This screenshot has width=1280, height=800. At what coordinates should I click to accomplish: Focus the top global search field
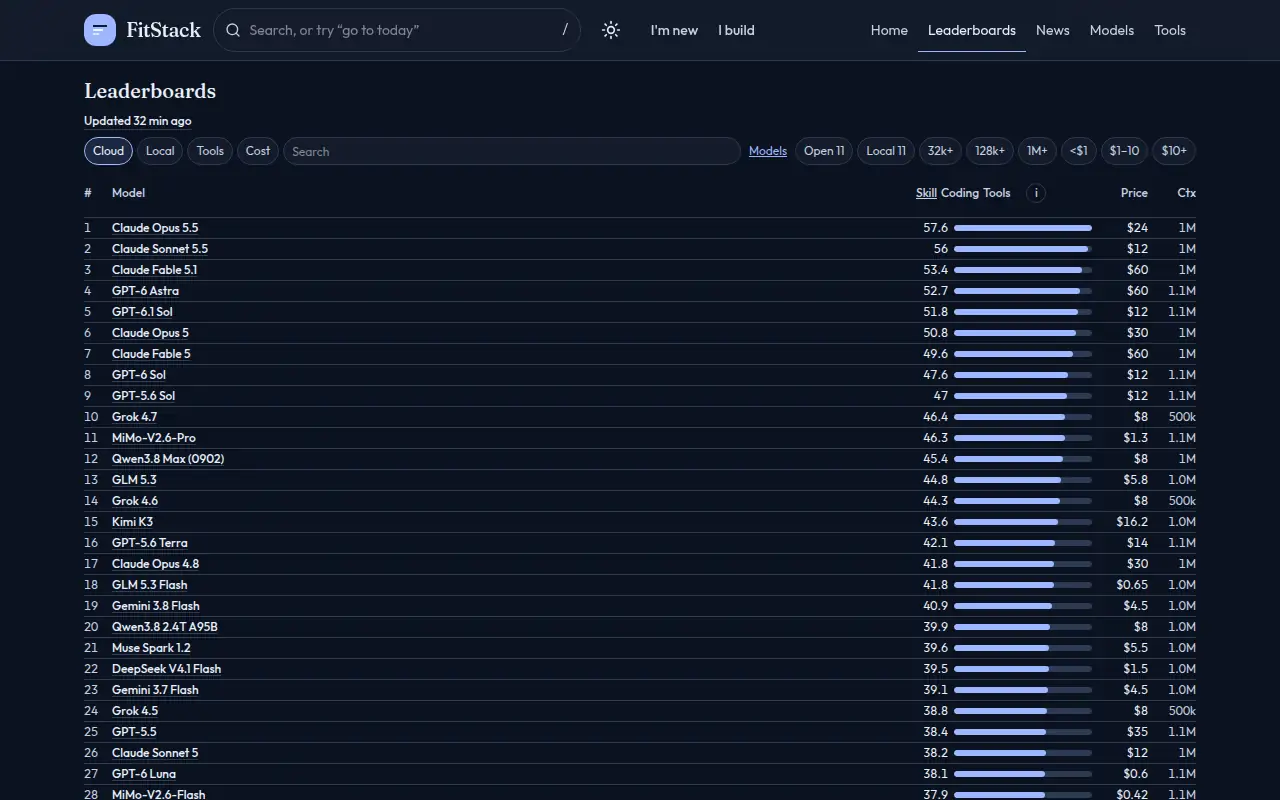coord(397,30)
